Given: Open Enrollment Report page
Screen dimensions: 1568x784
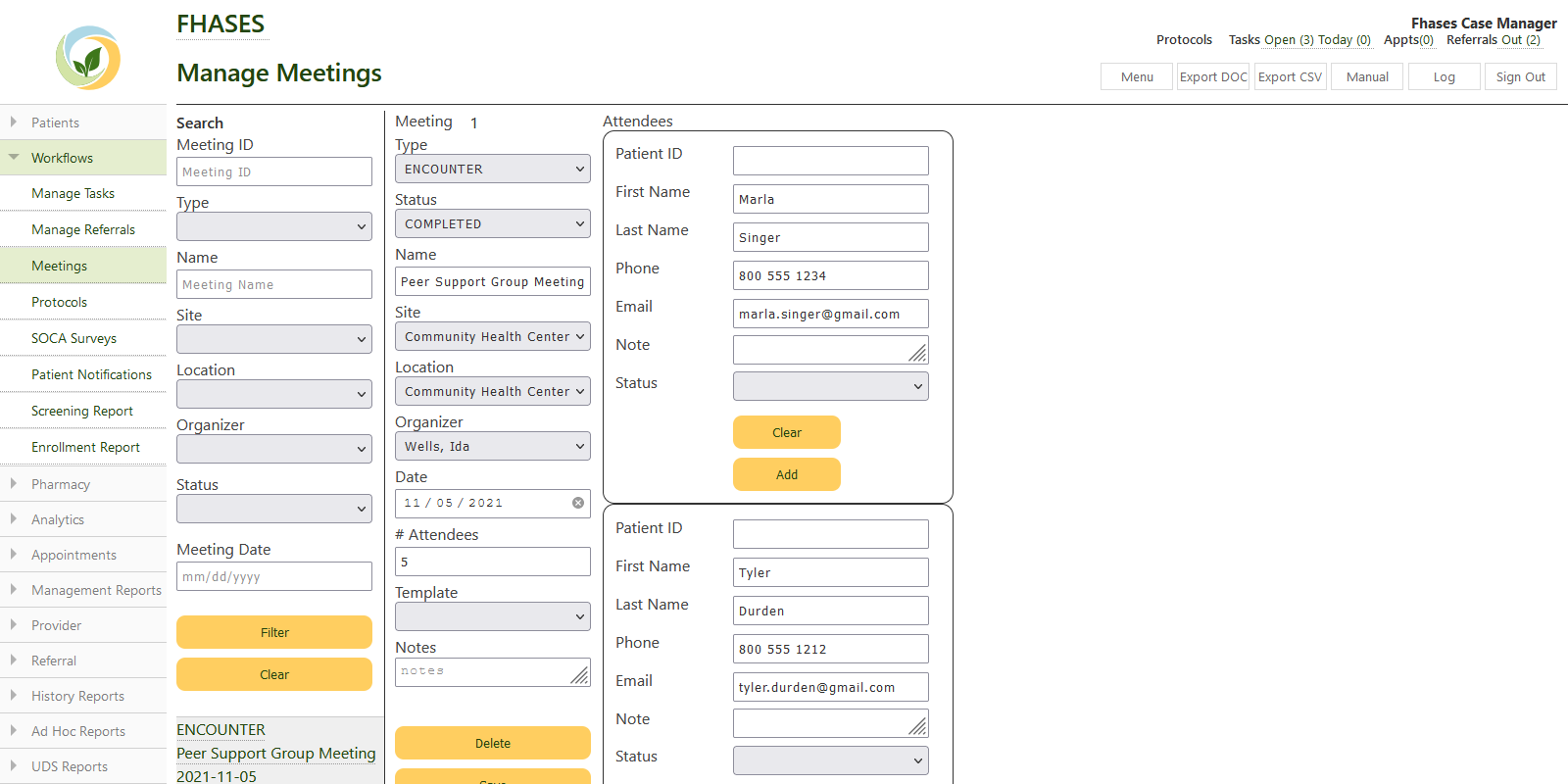Looking at the screenshot, I should (x=83, y=447).
